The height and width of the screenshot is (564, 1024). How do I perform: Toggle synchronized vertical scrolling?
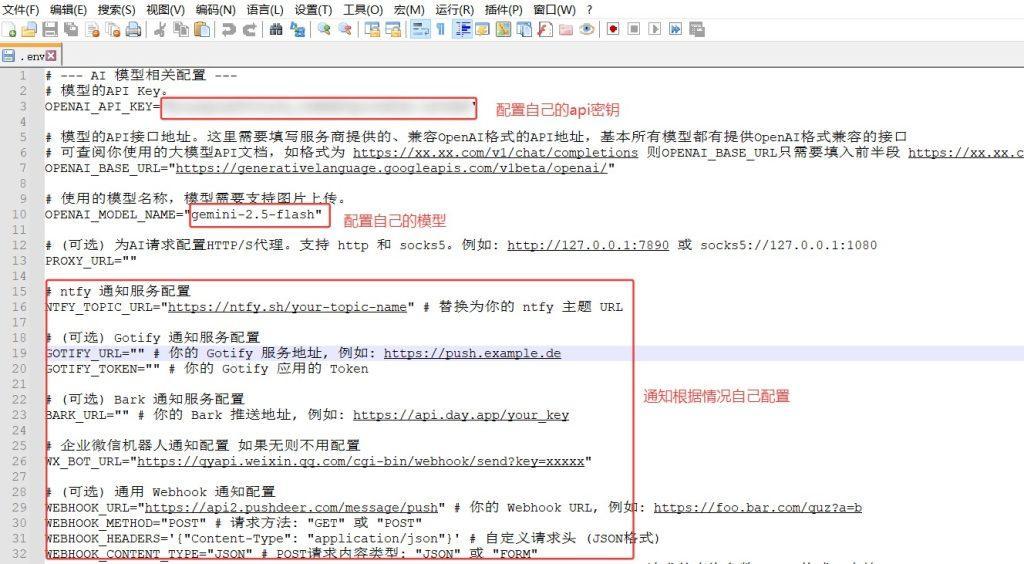[372, 29]
